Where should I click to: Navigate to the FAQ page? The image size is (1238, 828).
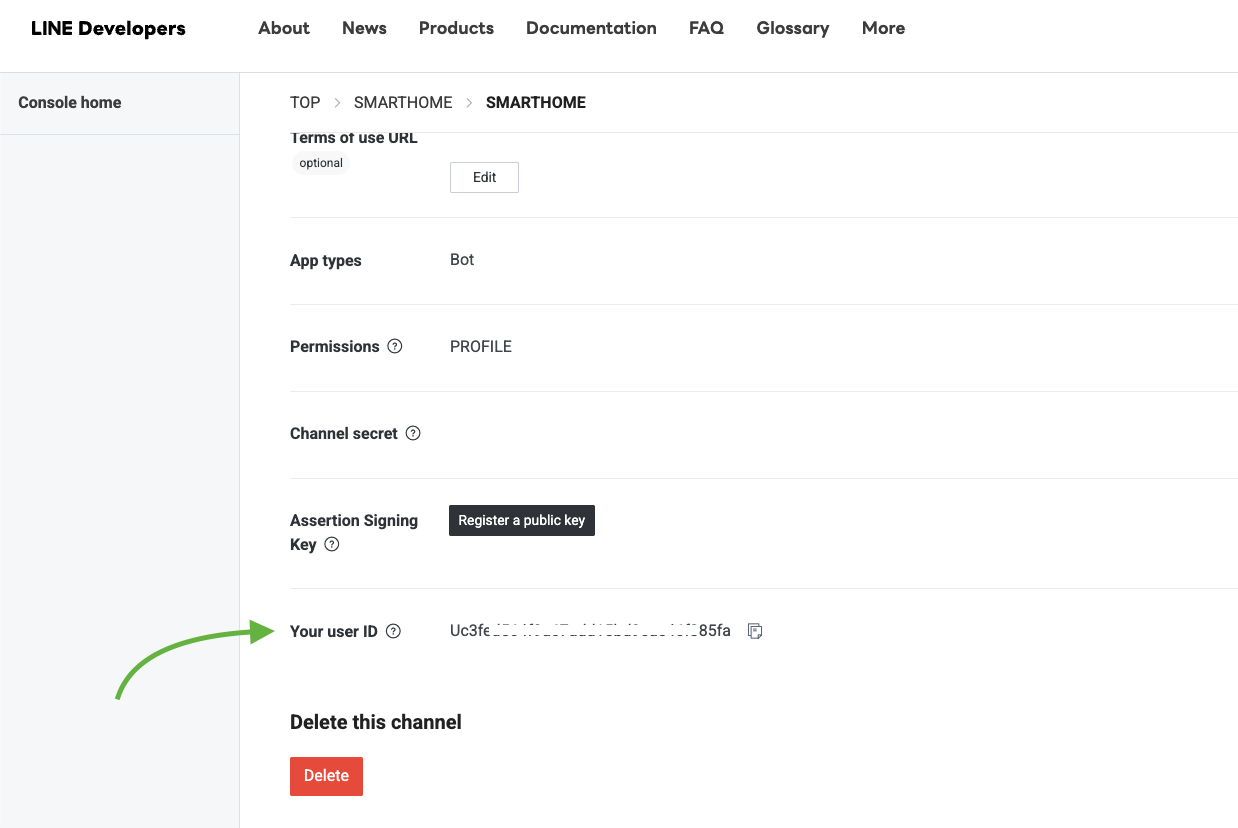(706, 28)
